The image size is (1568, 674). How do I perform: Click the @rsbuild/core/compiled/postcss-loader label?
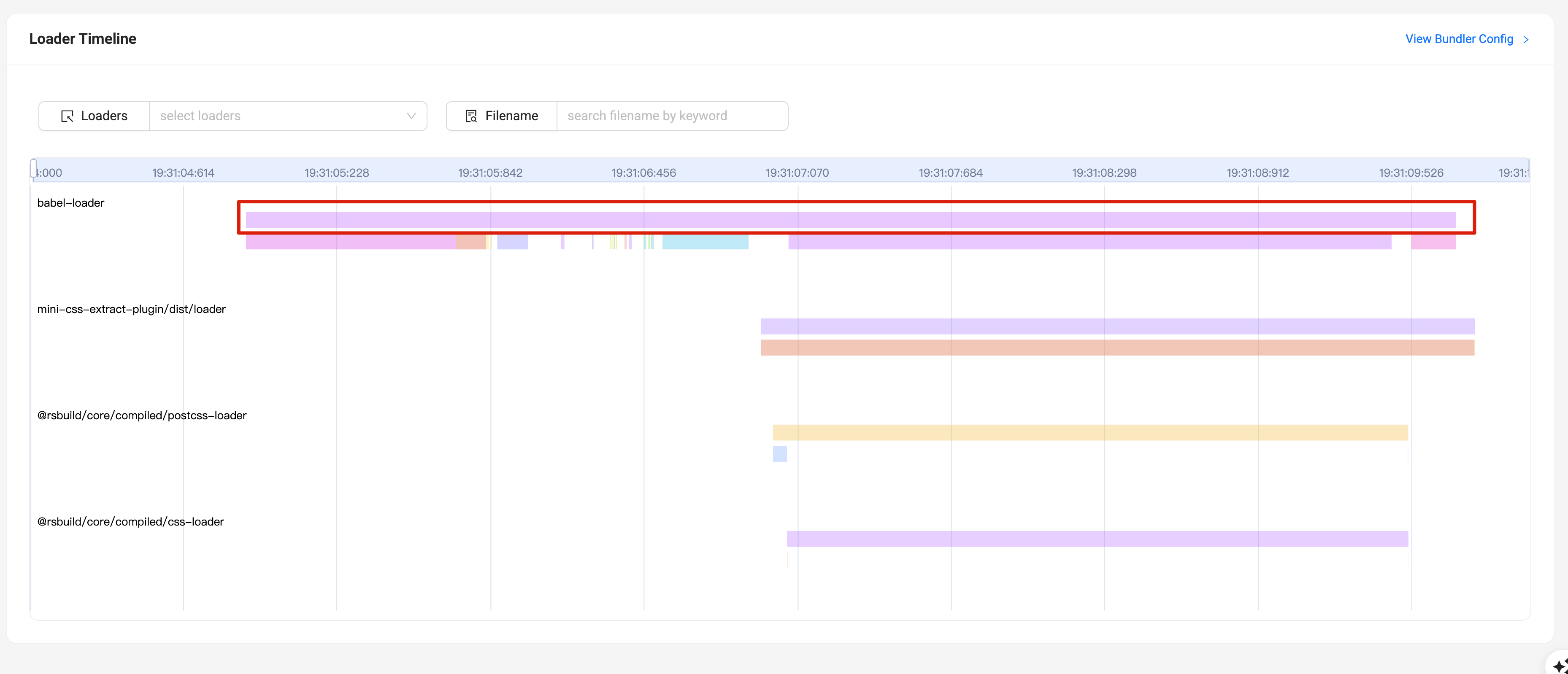click(142, 415)
